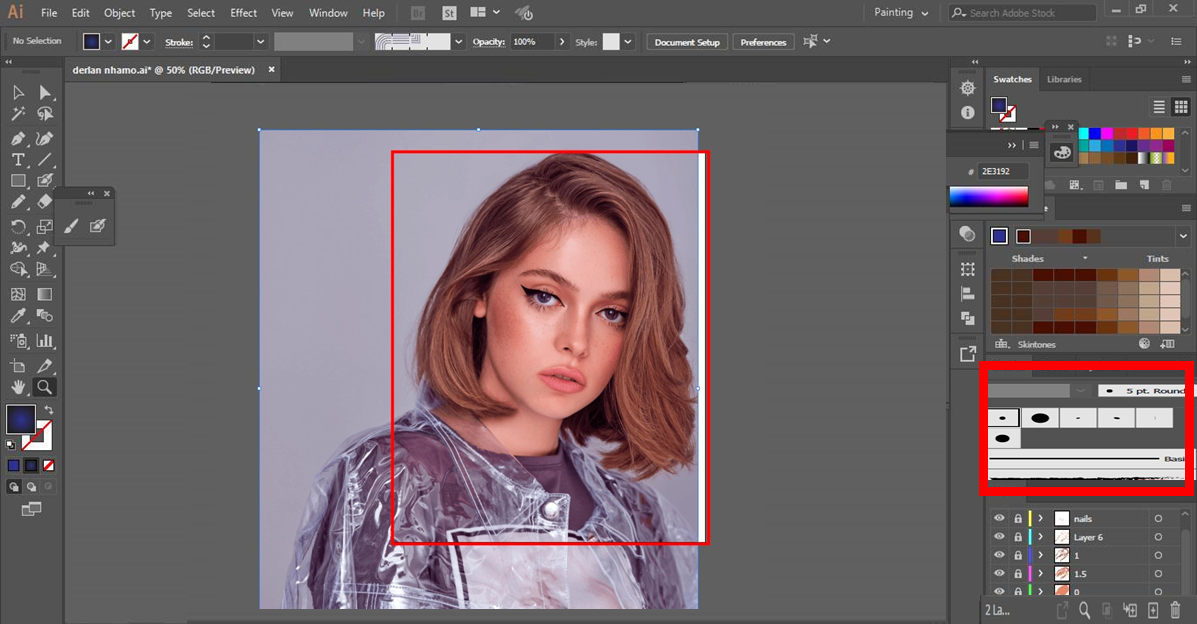Viewport: 1197px width, 624px height.
Task: Pick the Rectangle tool
Action: [18, 181]
